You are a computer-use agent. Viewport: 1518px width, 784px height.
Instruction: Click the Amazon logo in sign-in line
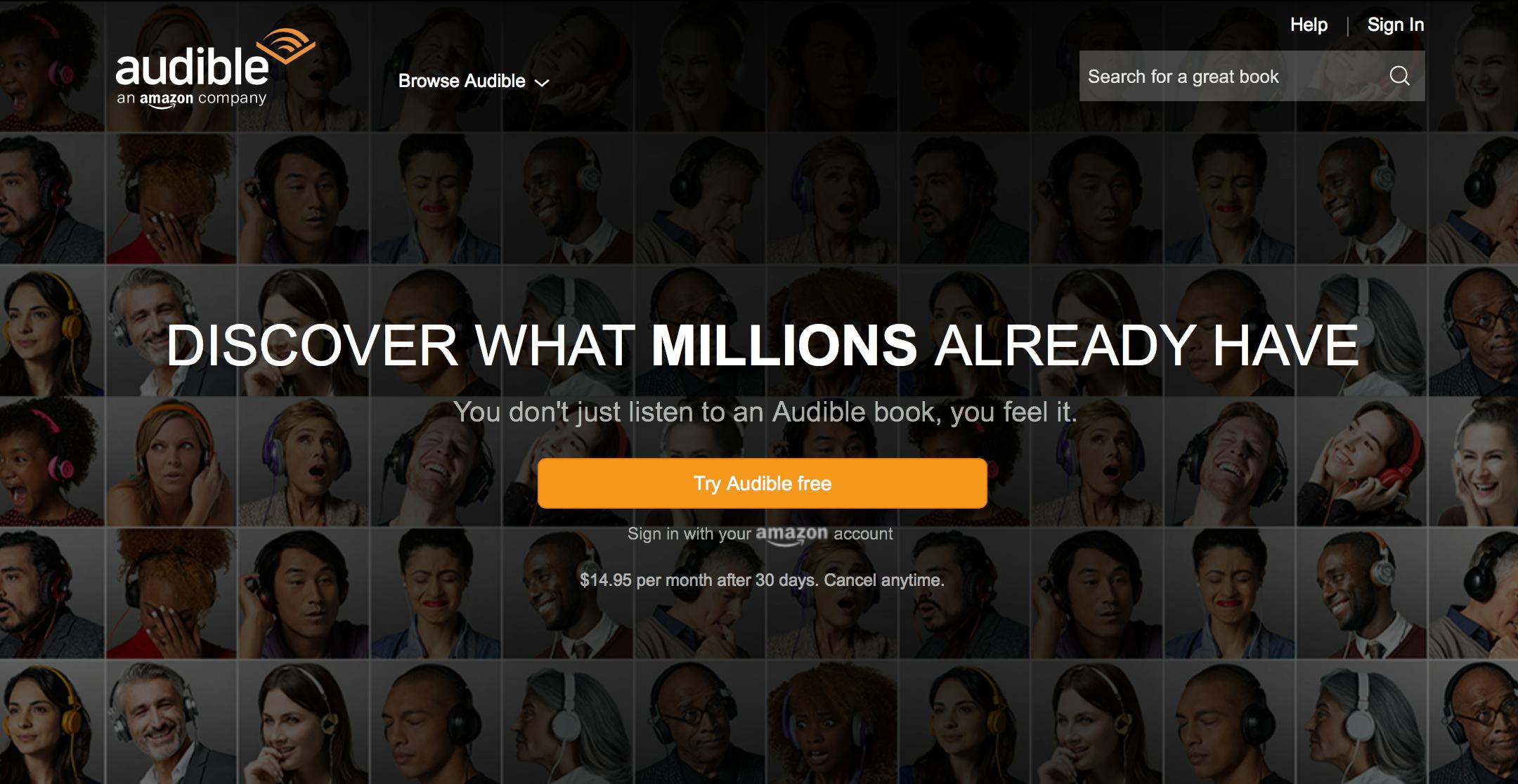pyautogui.click(x=792, y=535)
